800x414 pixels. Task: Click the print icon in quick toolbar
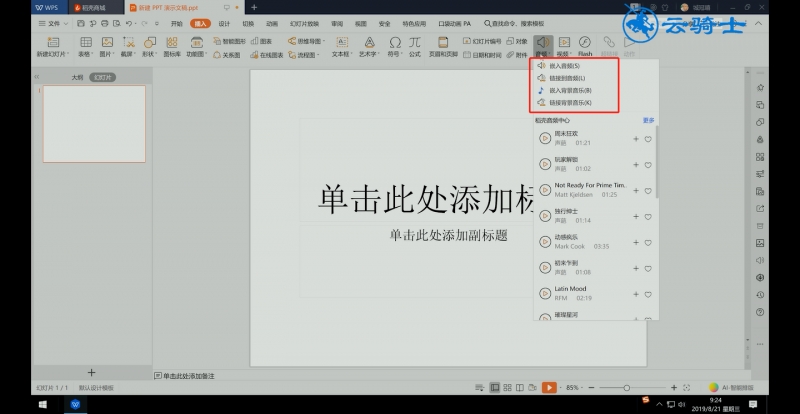(x=105, y=23)
